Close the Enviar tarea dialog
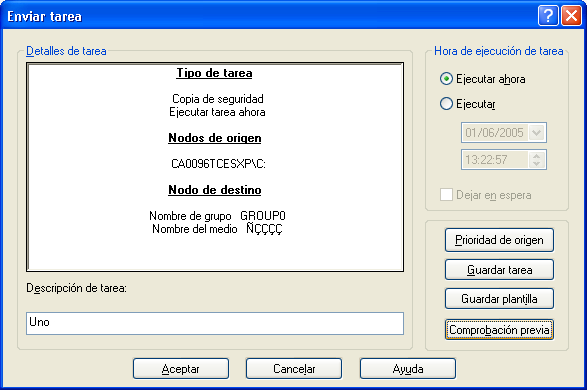The width and height of the screenshot is (587, 390). coord(571,16)
